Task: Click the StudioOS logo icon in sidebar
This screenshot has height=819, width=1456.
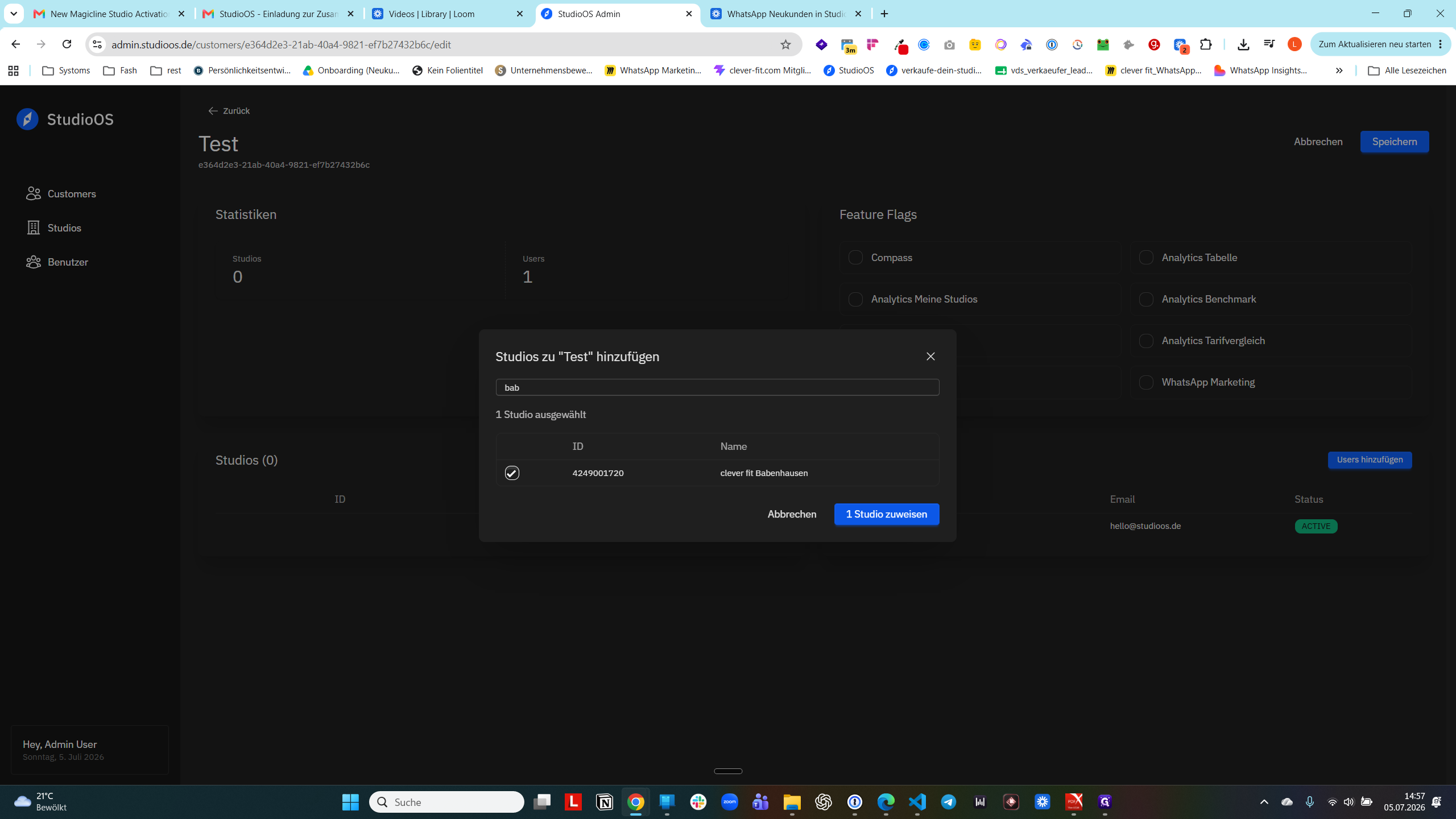Action: [x=27, y=119]
